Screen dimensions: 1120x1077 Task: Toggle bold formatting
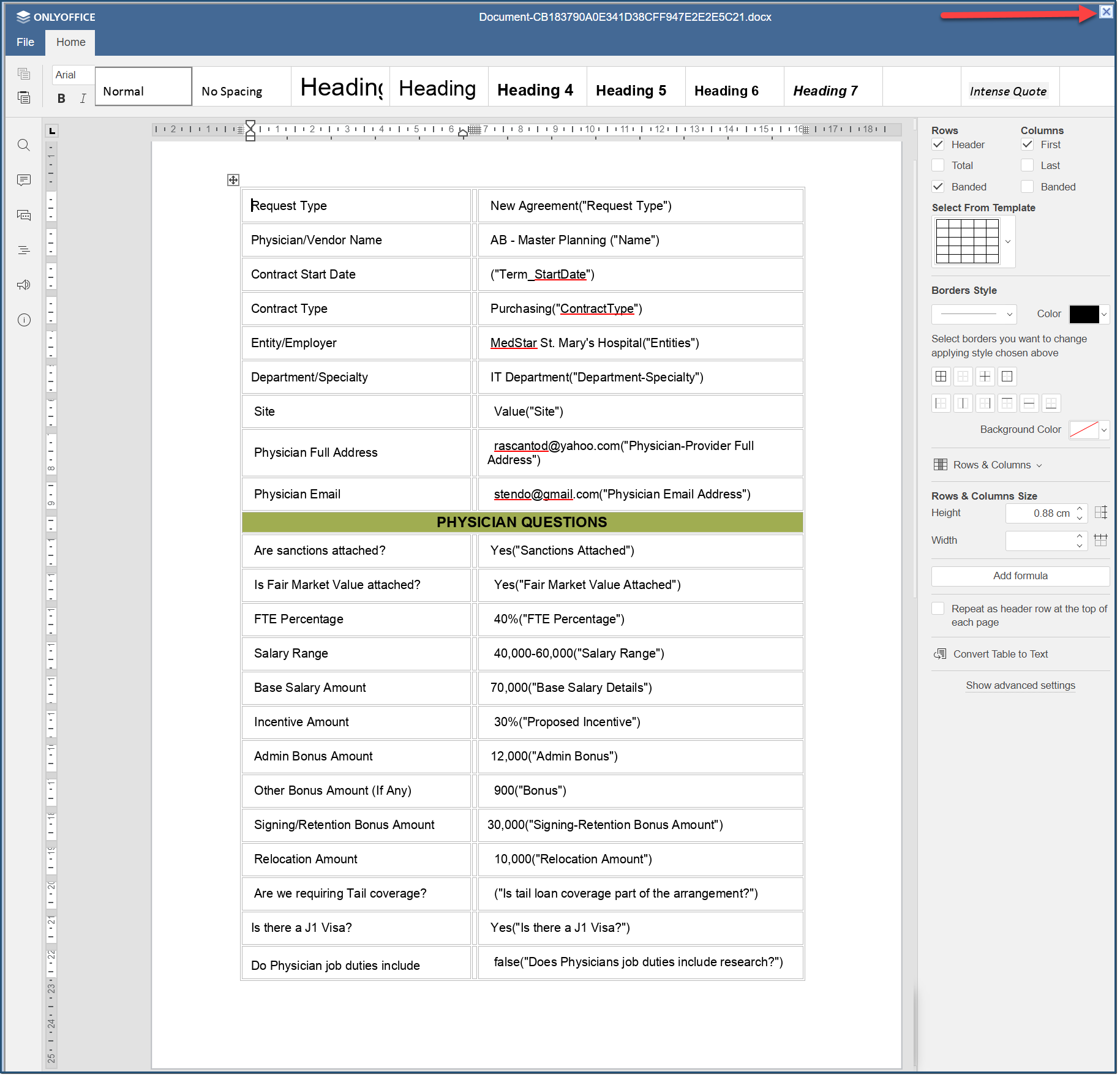(x=61, y=98)
